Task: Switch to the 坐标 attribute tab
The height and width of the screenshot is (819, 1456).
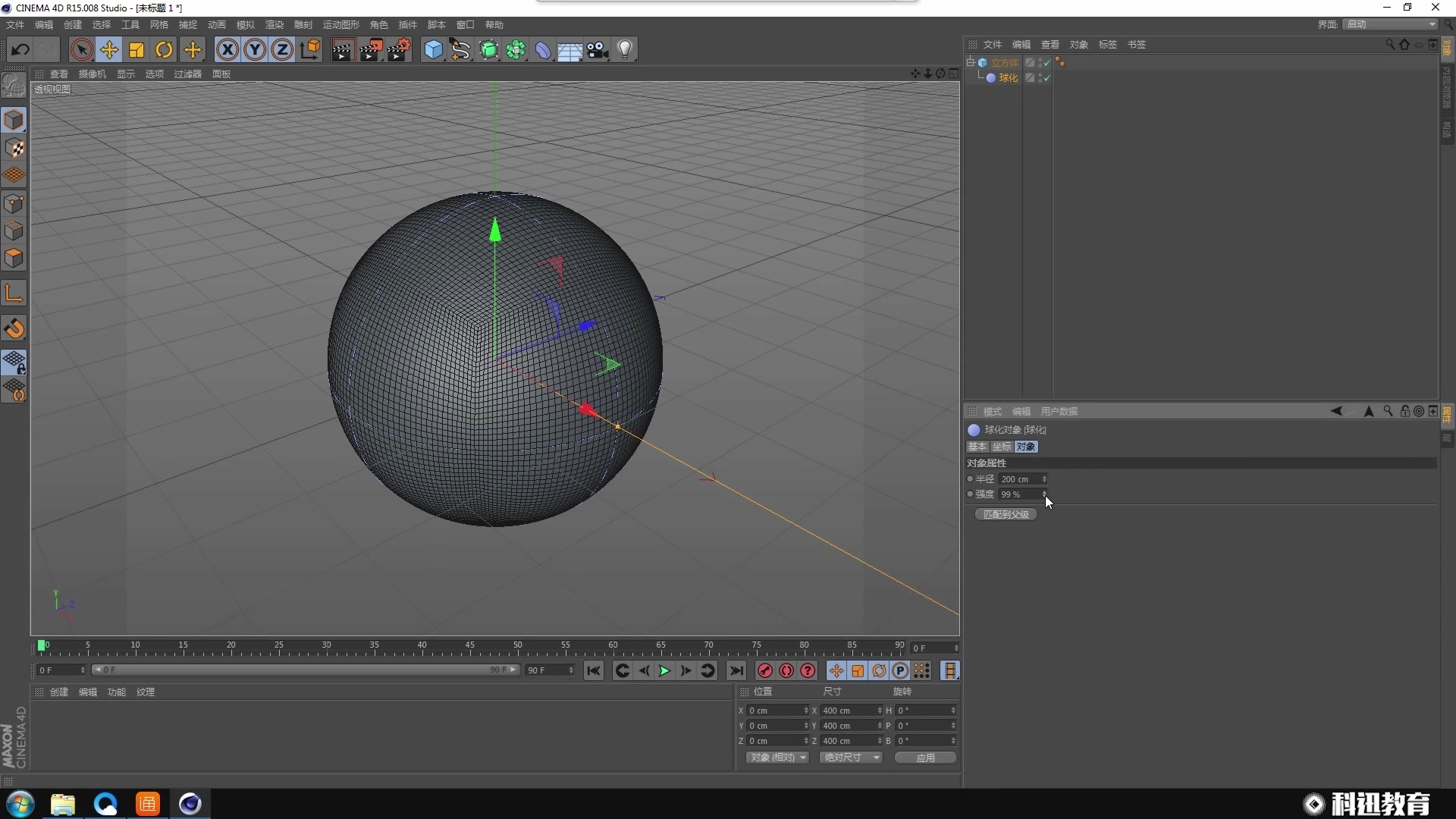Action: coord(1001,447)
